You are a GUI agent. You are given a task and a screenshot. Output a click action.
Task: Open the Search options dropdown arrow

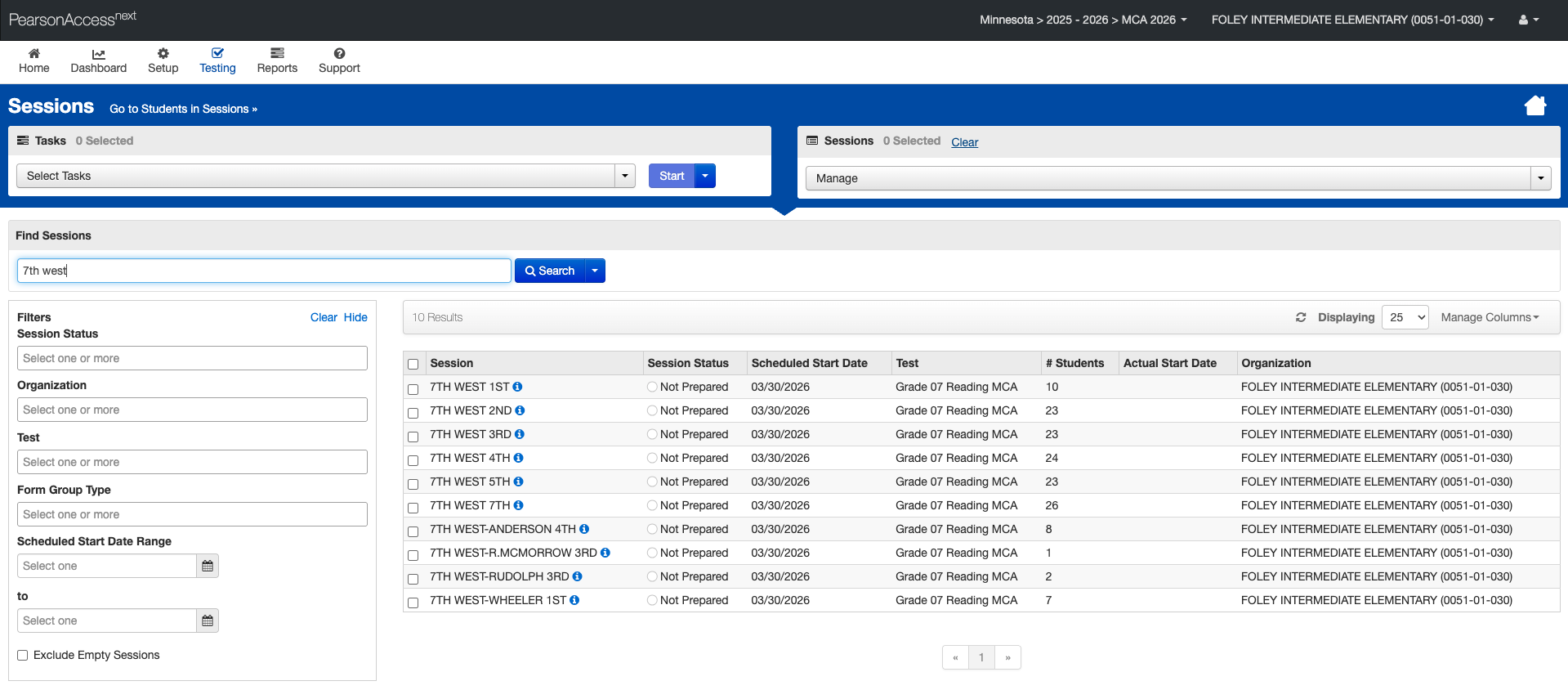pyautogui.click(x=595, y=271)
